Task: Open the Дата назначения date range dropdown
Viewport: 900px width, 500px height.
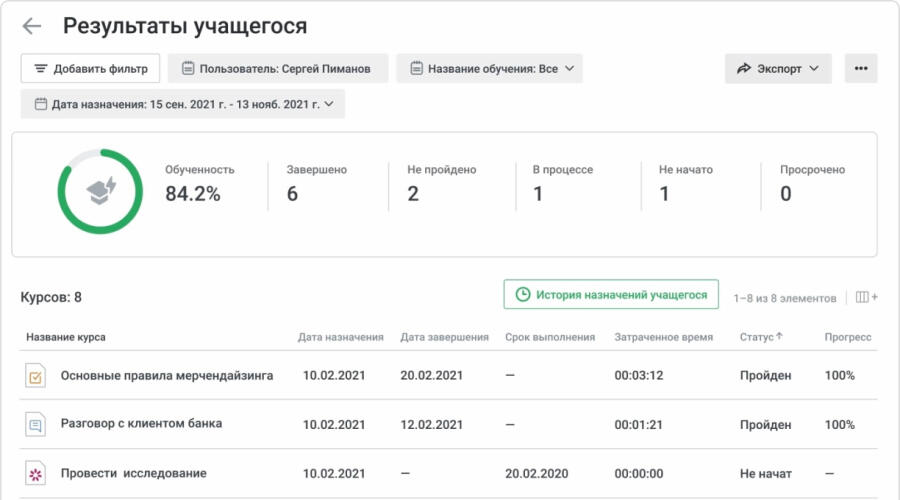Action: tap(183, 104)
